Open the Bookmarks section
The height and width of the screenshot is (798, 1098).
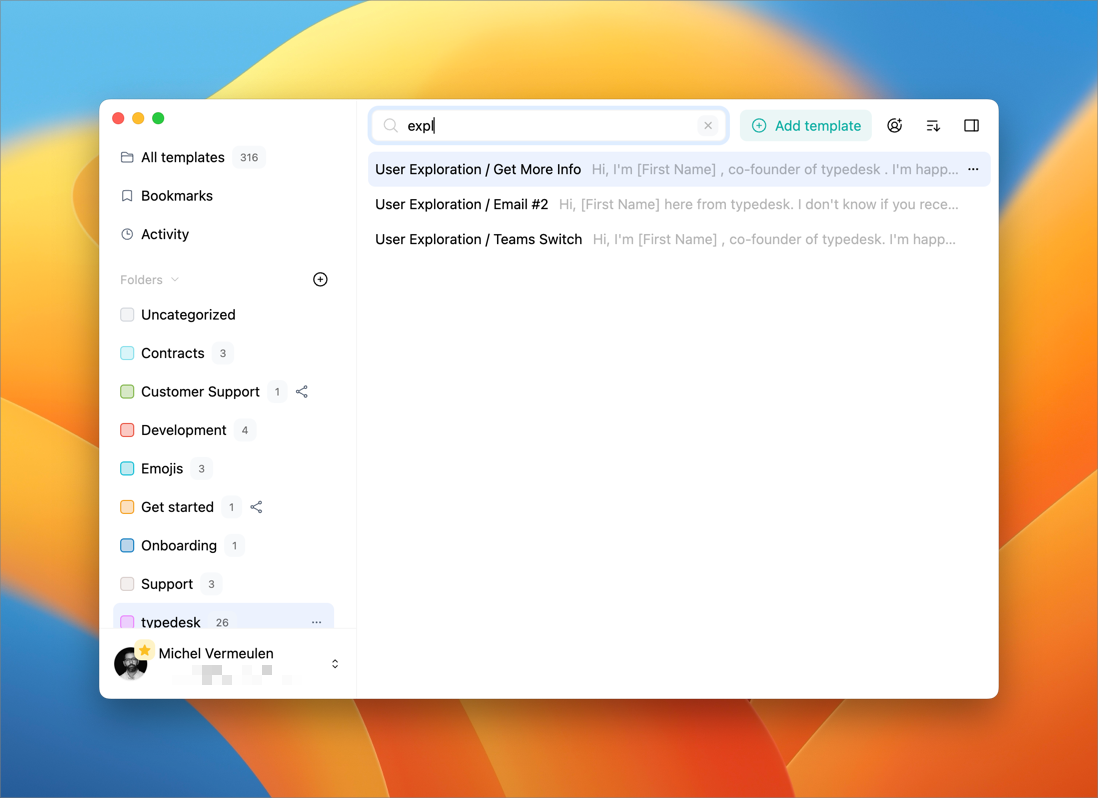point(176,196)
